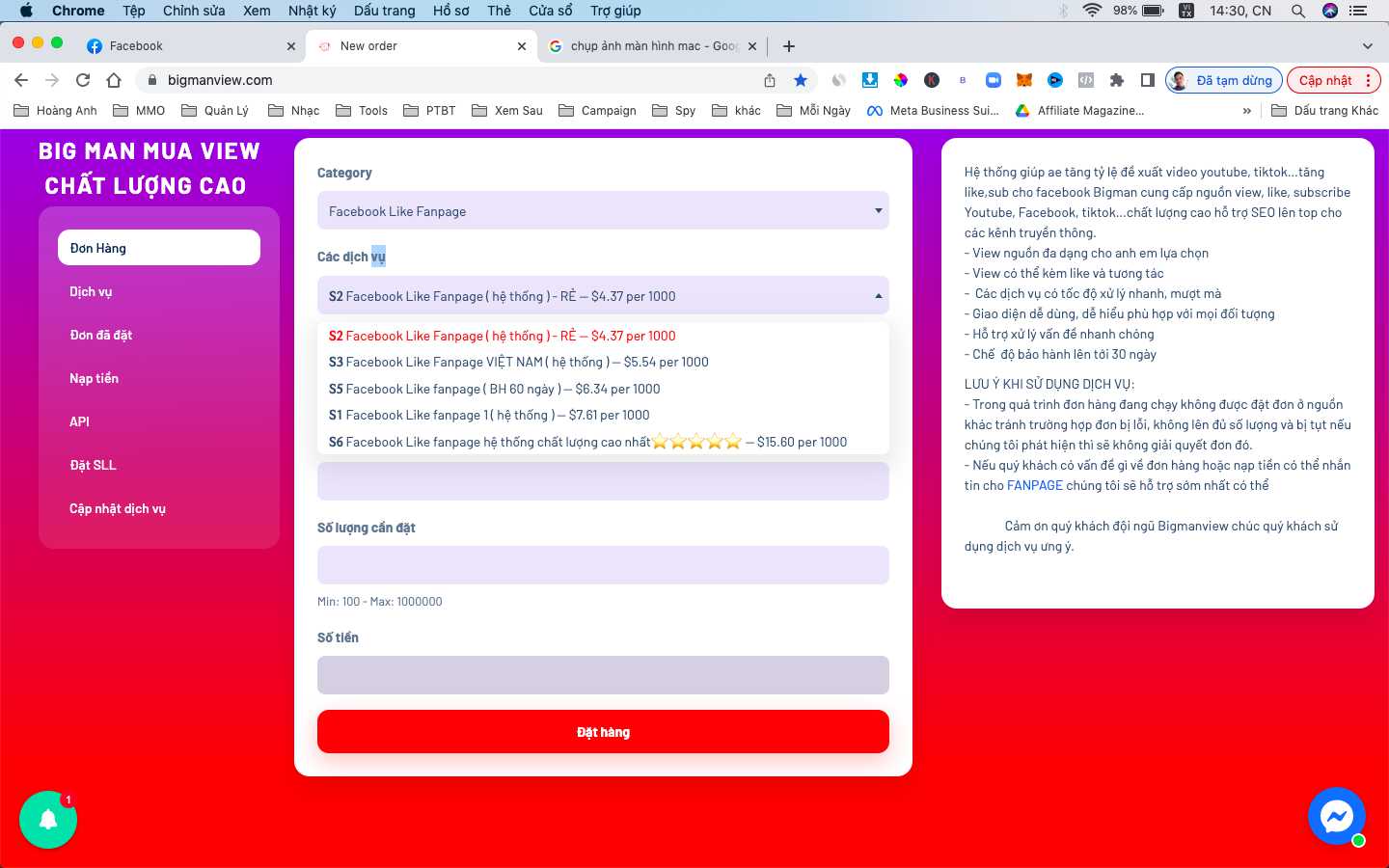
Task: Select the Đơn Hàng sidebar button
Action: 159,247
